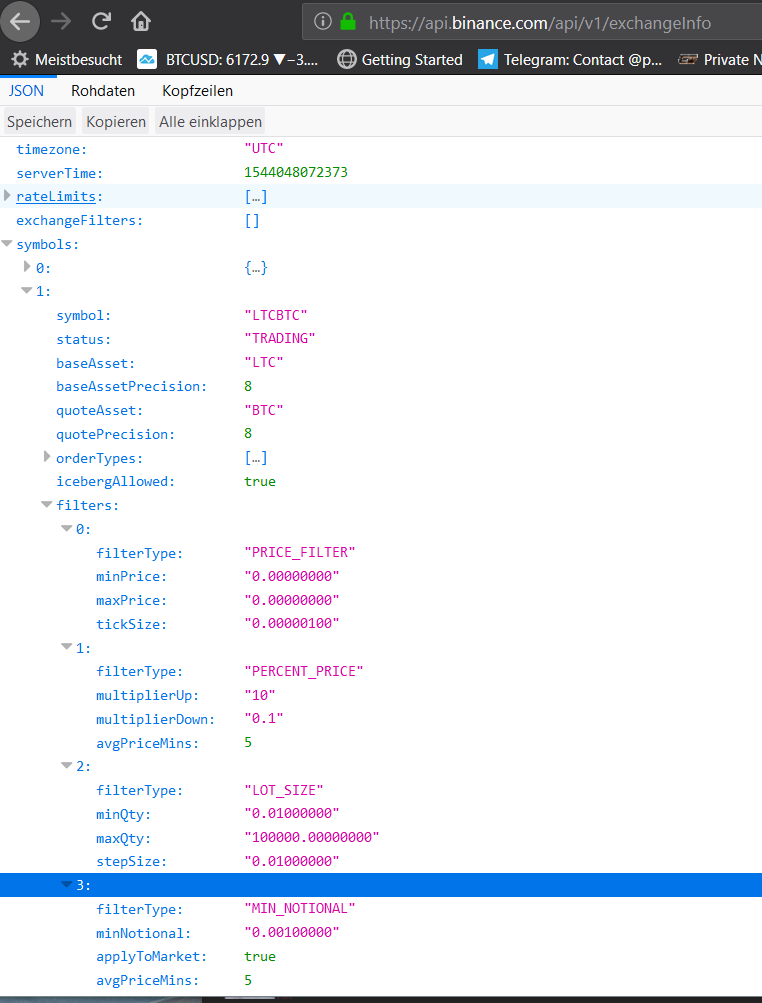This screenshot has height=1003, width=762.
Task: Click the exchangeFilters key
Action: (79, 221)
